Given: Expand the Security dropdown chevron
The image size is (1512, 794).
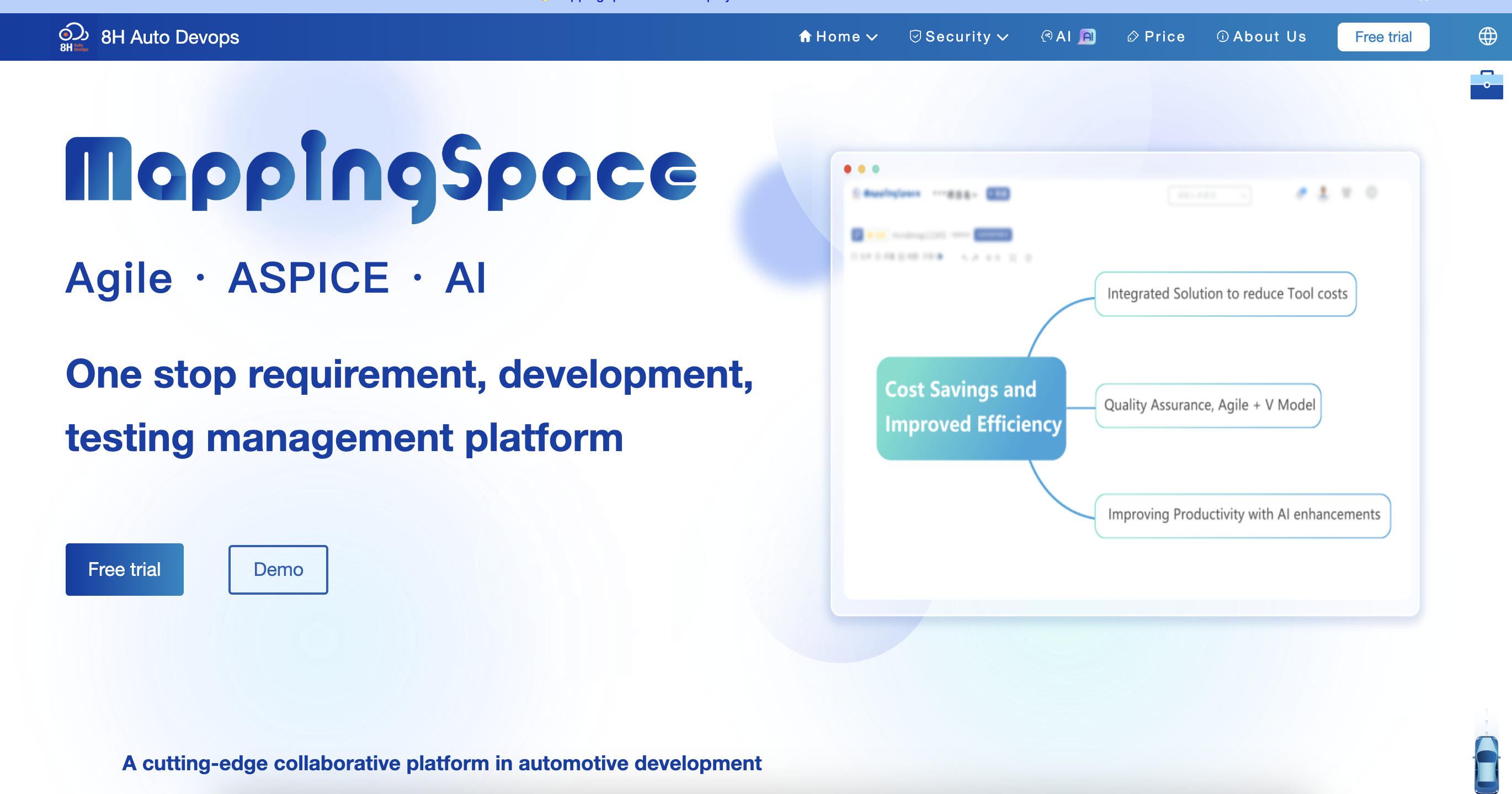Looking at the screenshot, I should (x=1003, y=37).
